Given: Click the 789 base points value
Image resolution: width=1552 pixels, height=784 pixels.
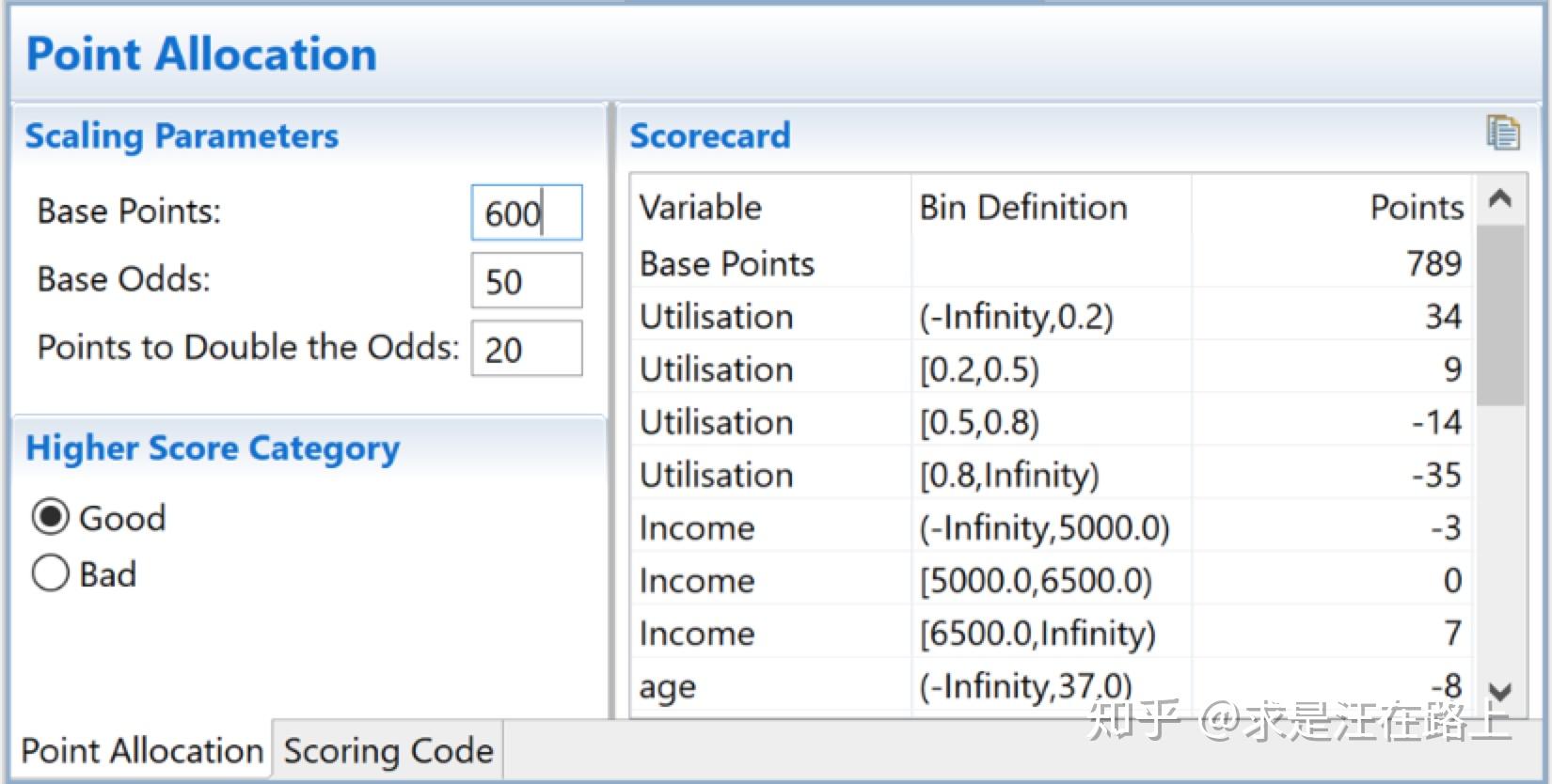Looking at the screenshot, I should pyautogui.click(x=1433, y=263).
